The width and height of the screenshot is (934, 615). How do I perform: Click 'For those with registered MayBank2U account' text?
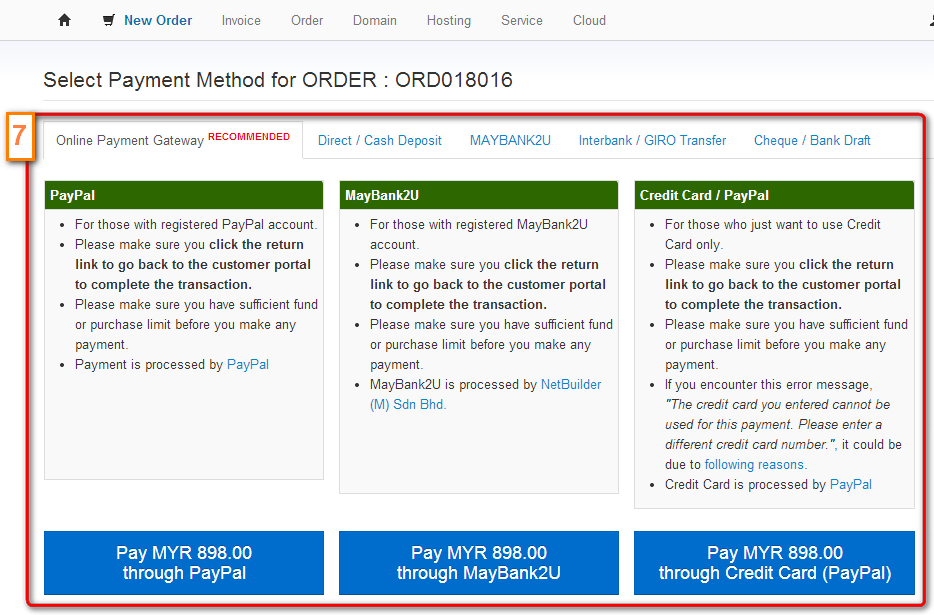coord(479,235)
